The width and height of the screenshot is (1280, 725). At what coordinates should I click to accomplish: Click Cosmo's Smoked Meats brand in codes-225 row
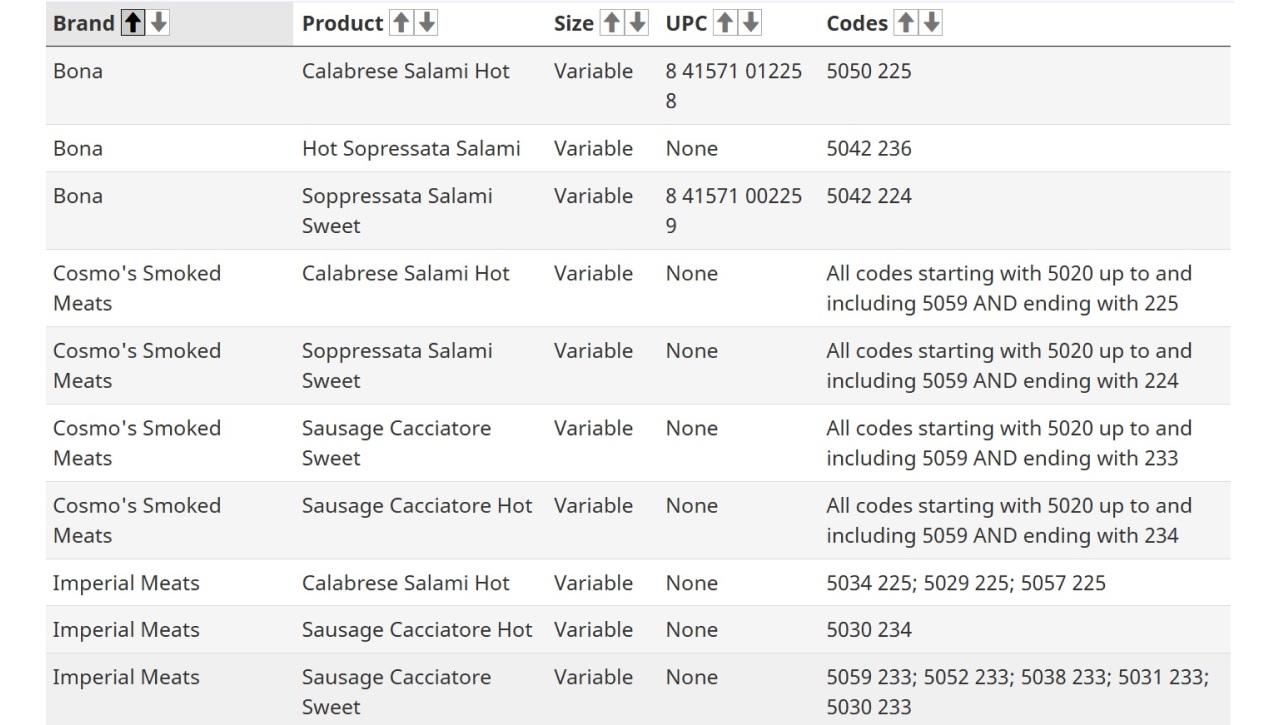pos(137,288)
